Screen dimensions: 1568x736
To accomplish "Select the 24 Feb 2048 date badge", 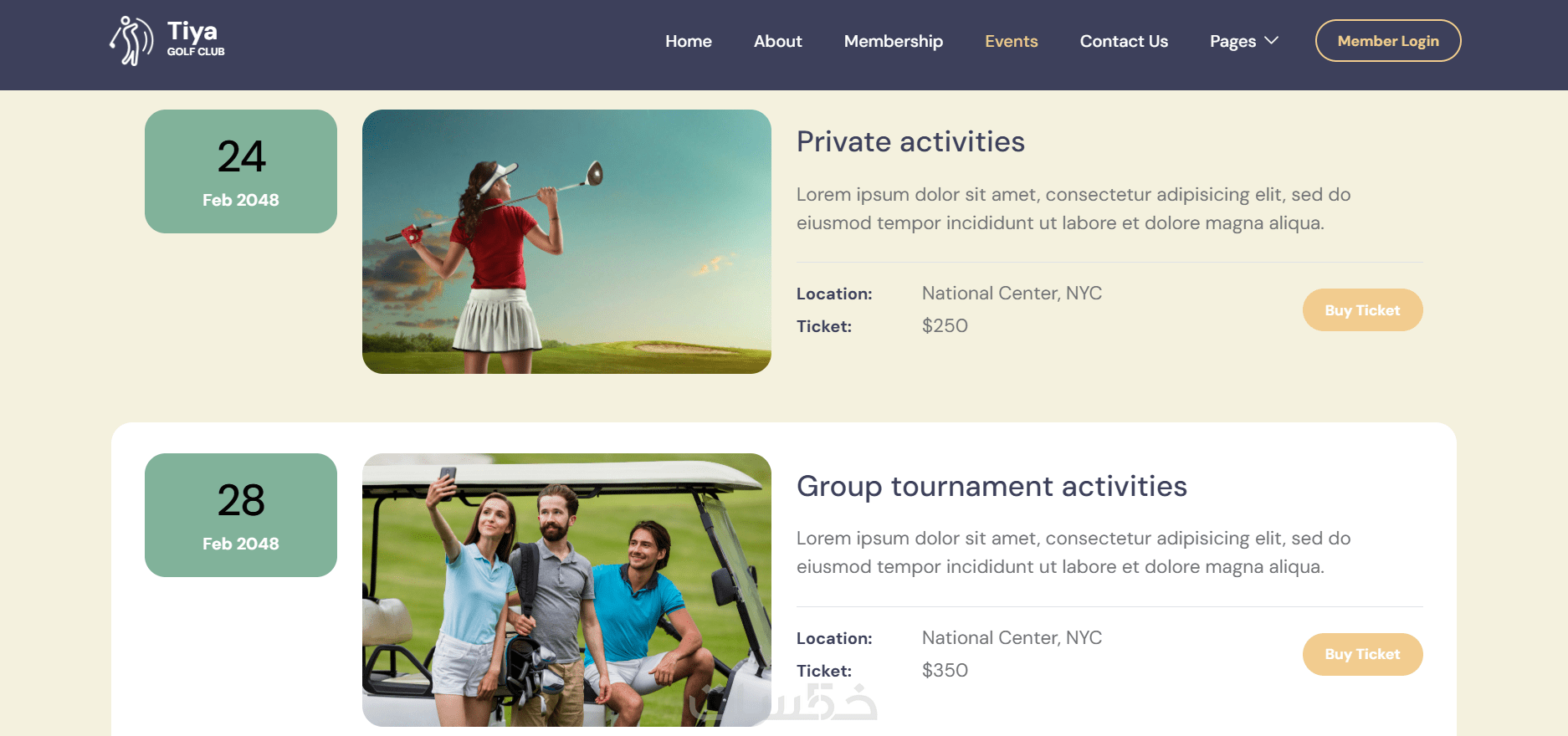I will click(241, 171).
